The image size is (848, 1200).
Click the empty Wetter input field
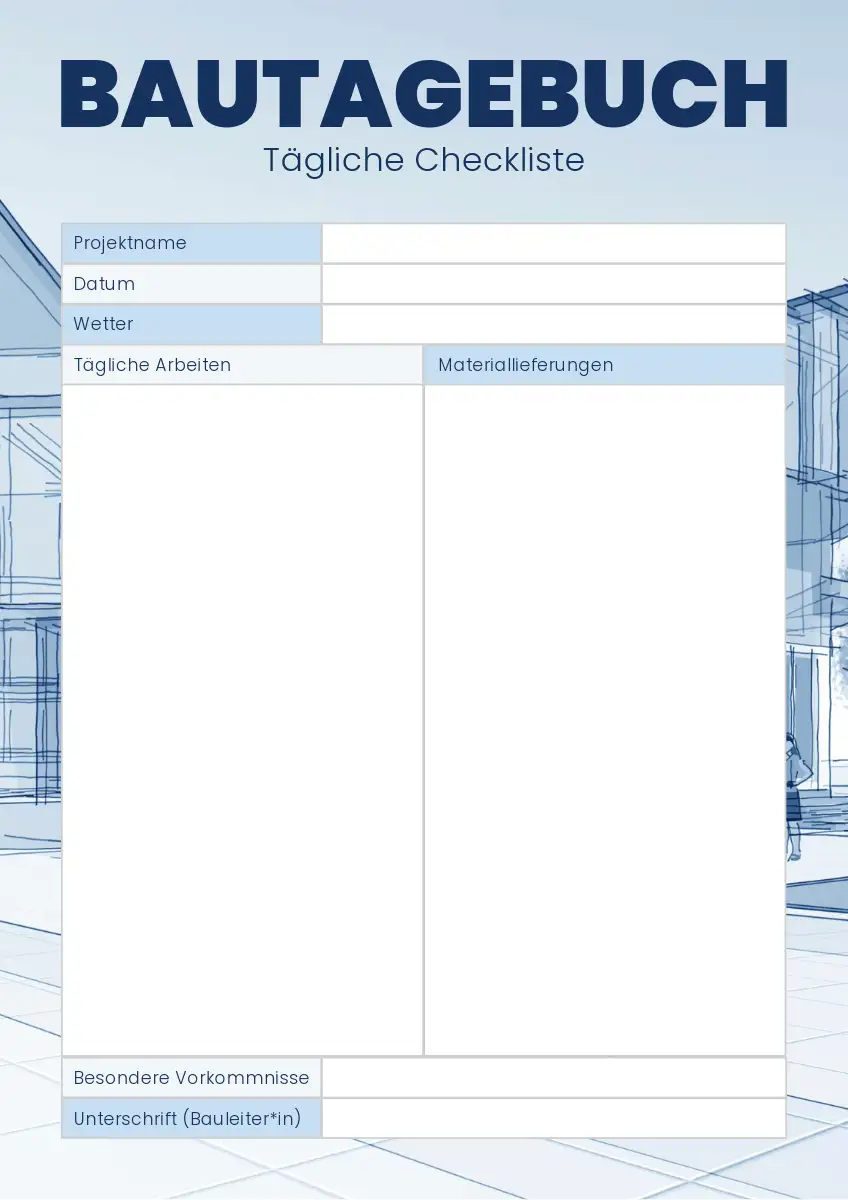[553, 324]
